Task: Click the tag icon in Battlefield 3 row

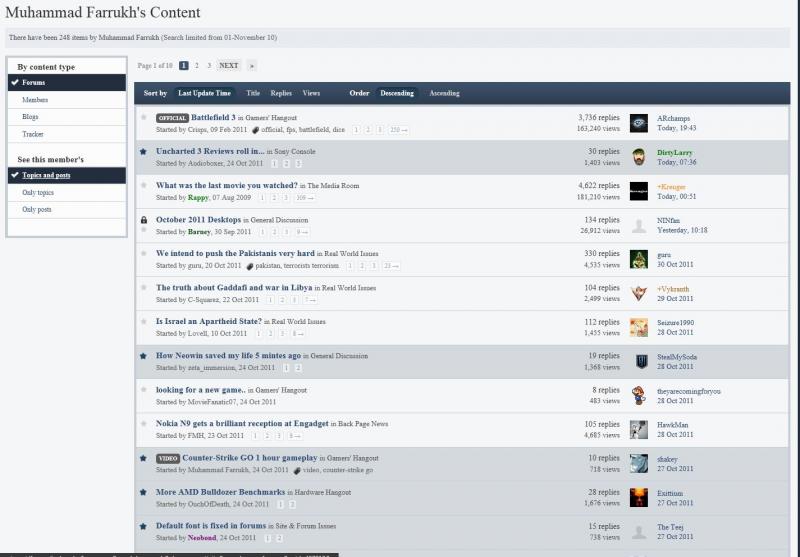Action: [x=256, y=130]
